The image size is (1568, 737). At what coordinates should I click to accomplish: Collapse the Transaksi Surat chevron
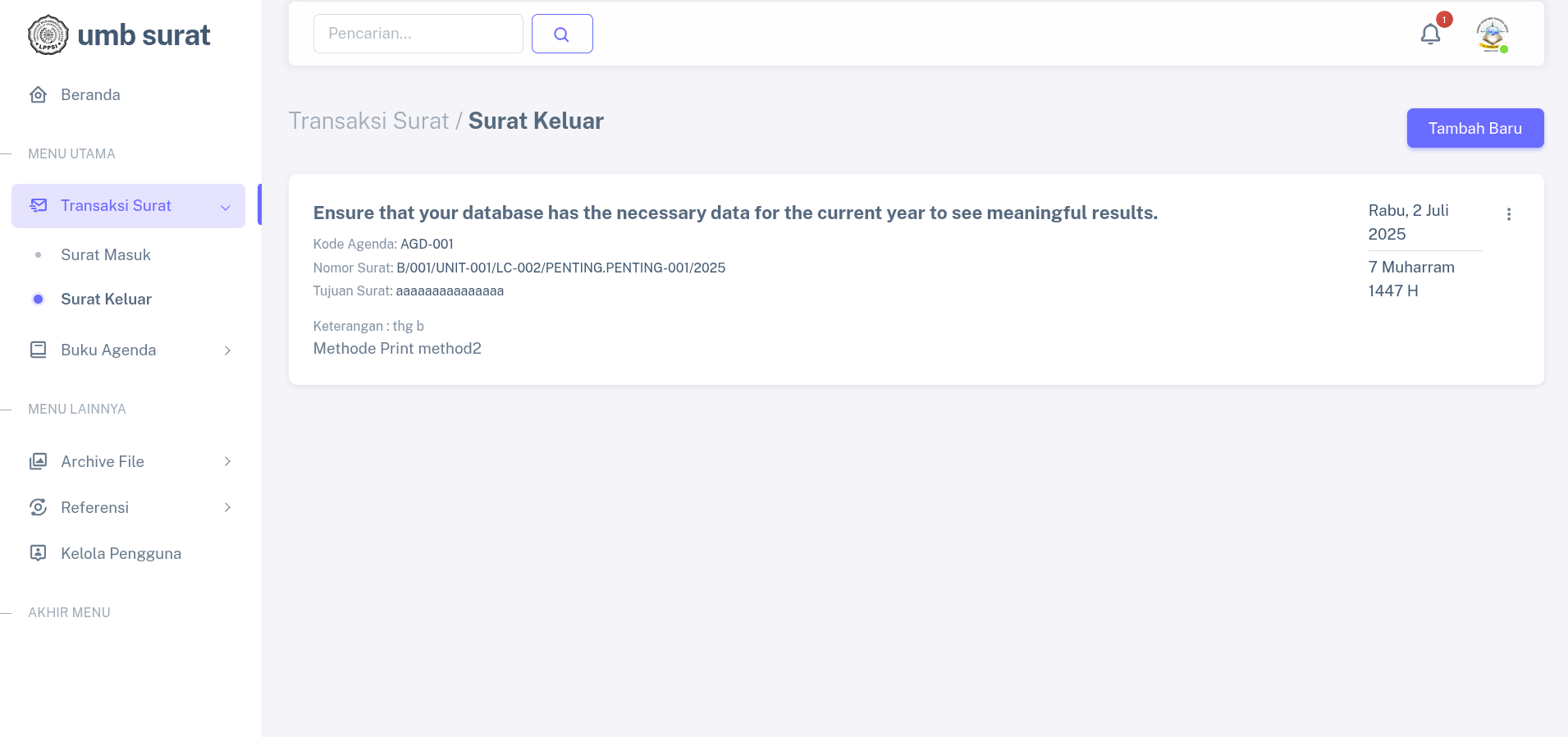(x=226, y=207)
